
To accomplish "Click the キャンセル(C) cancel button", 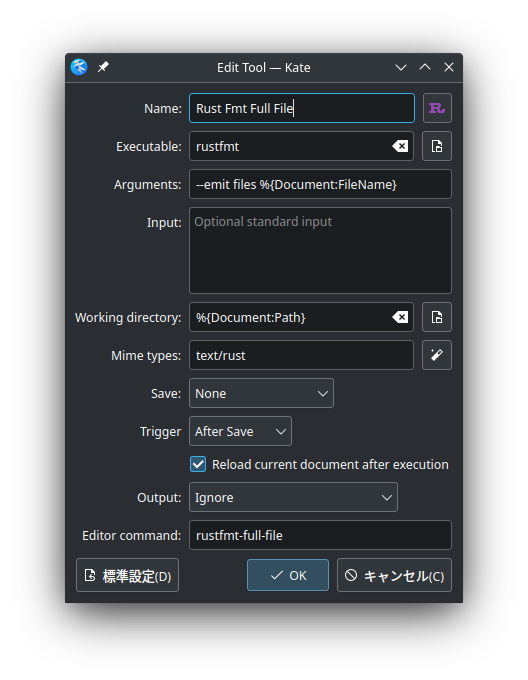I will [394, 575].
